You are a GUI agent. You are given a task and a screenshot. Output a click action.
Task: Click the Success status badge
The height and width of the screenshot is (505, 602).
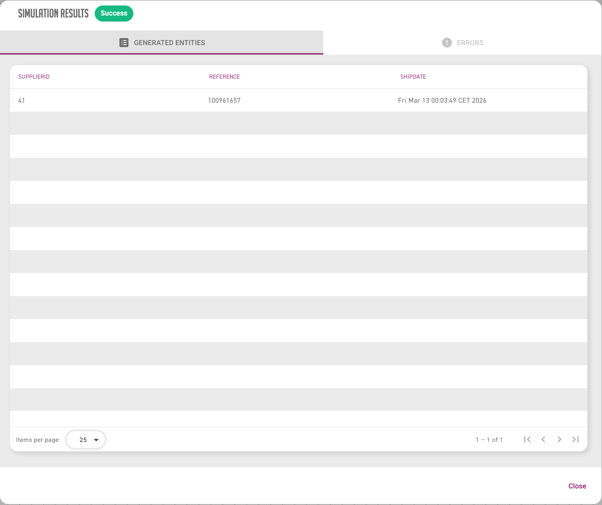point(114,13)
